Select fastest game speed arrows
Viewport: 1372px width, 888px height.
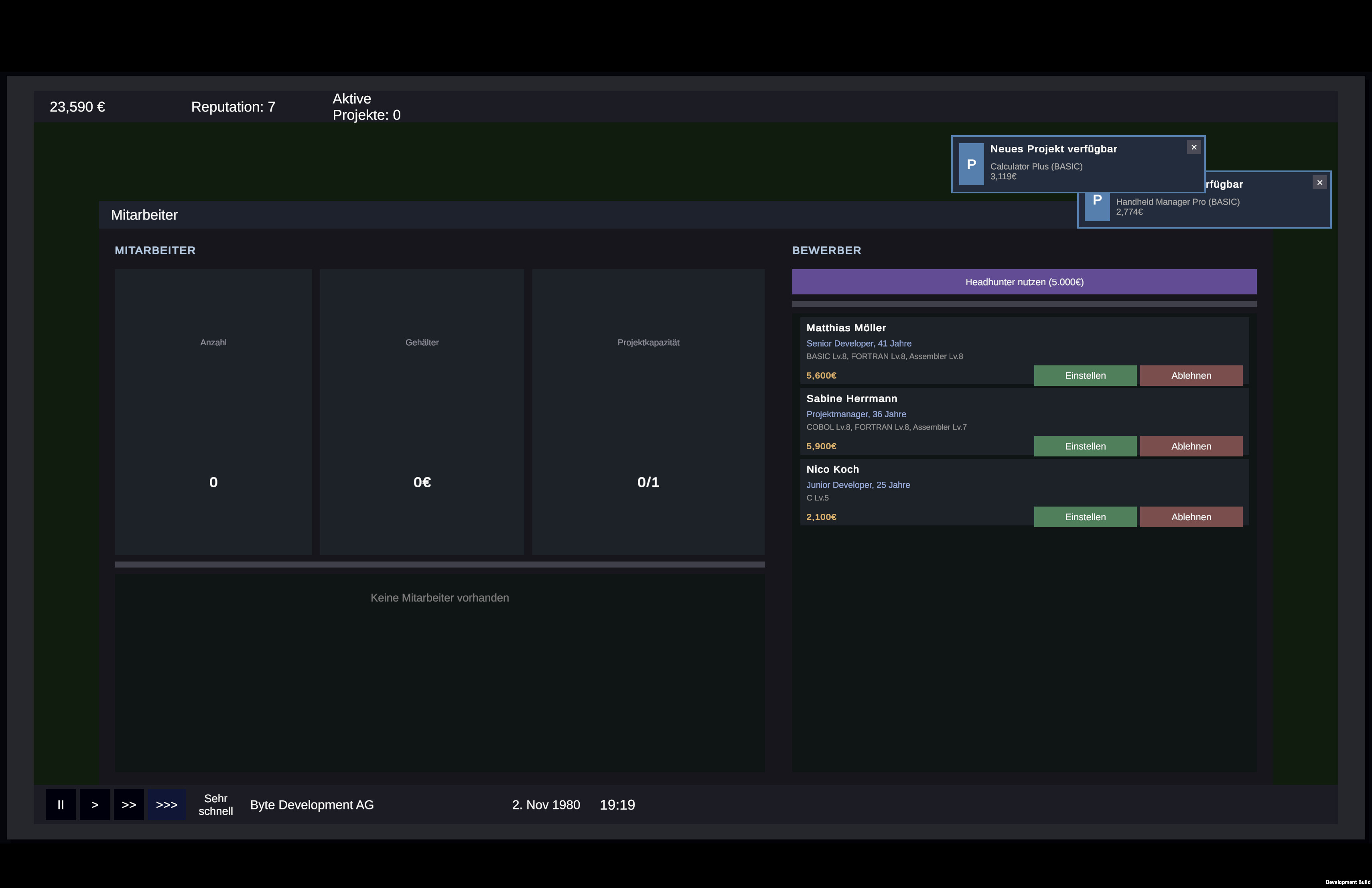click(x=166, y=805)
